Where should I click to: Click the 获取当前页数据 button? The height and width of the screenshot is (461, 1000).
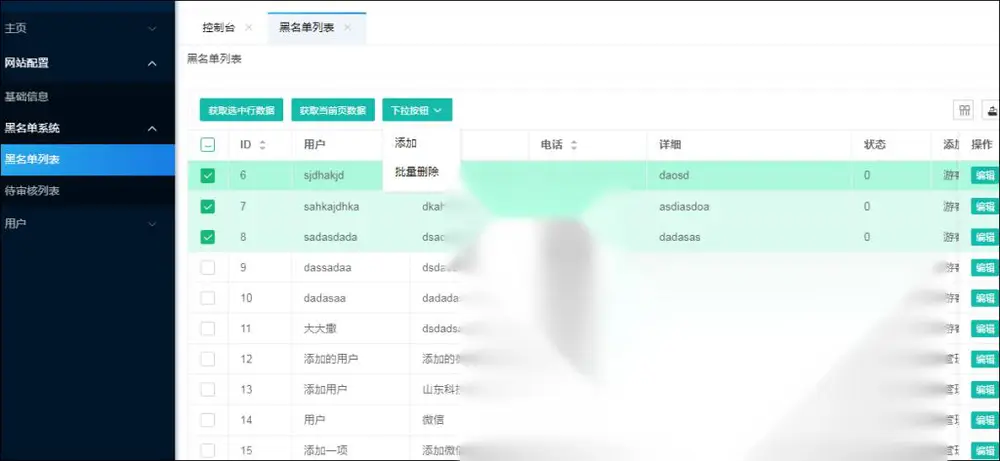tap(333, 110)
